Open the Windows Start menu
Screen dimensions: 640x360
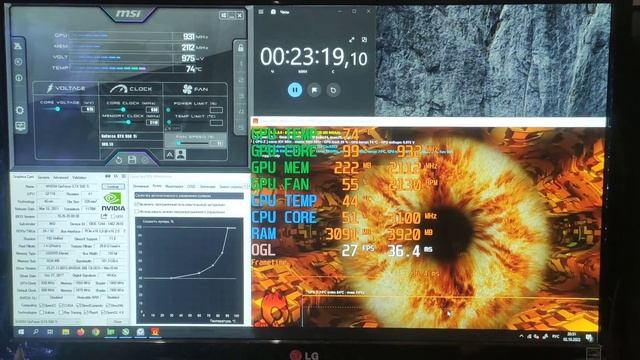click(21, 332)
